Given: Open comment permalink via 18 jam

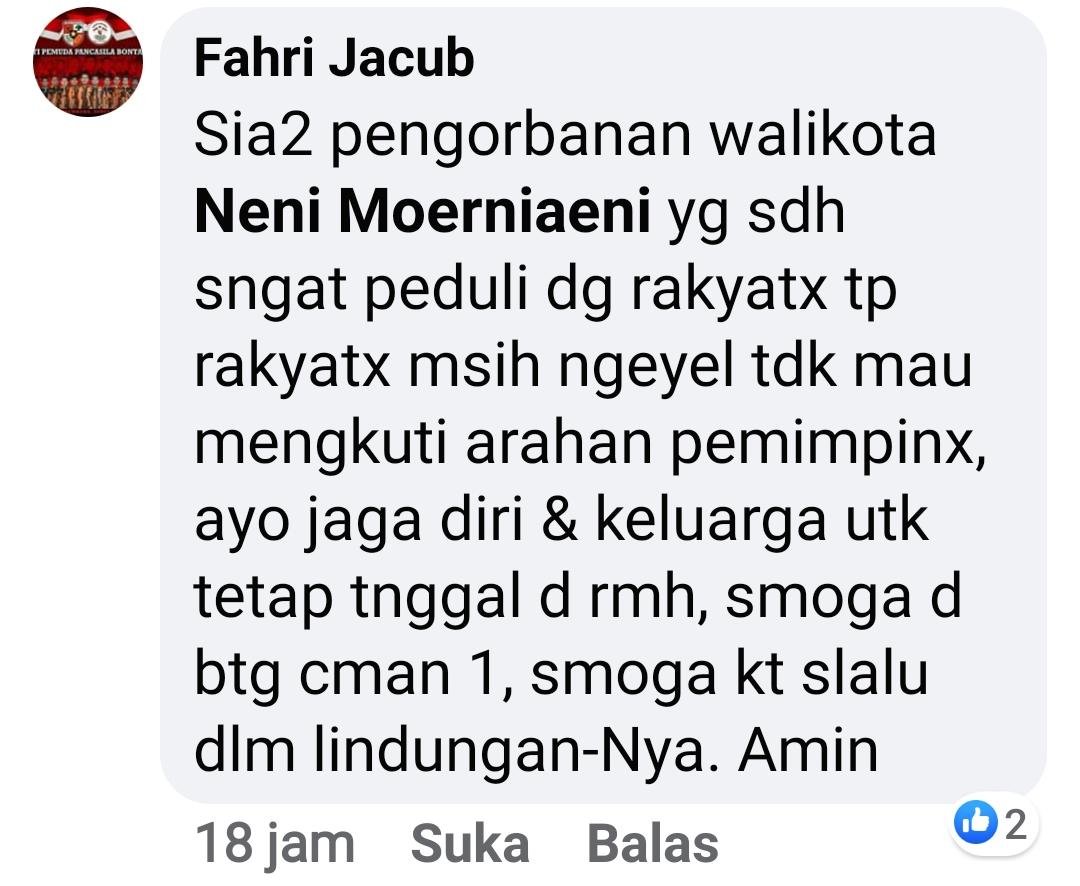Looking at the screenshot, I should 274,843.
